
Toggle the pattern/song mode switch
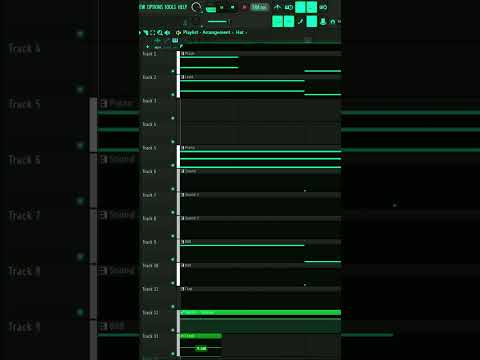(x=211, y=9)
